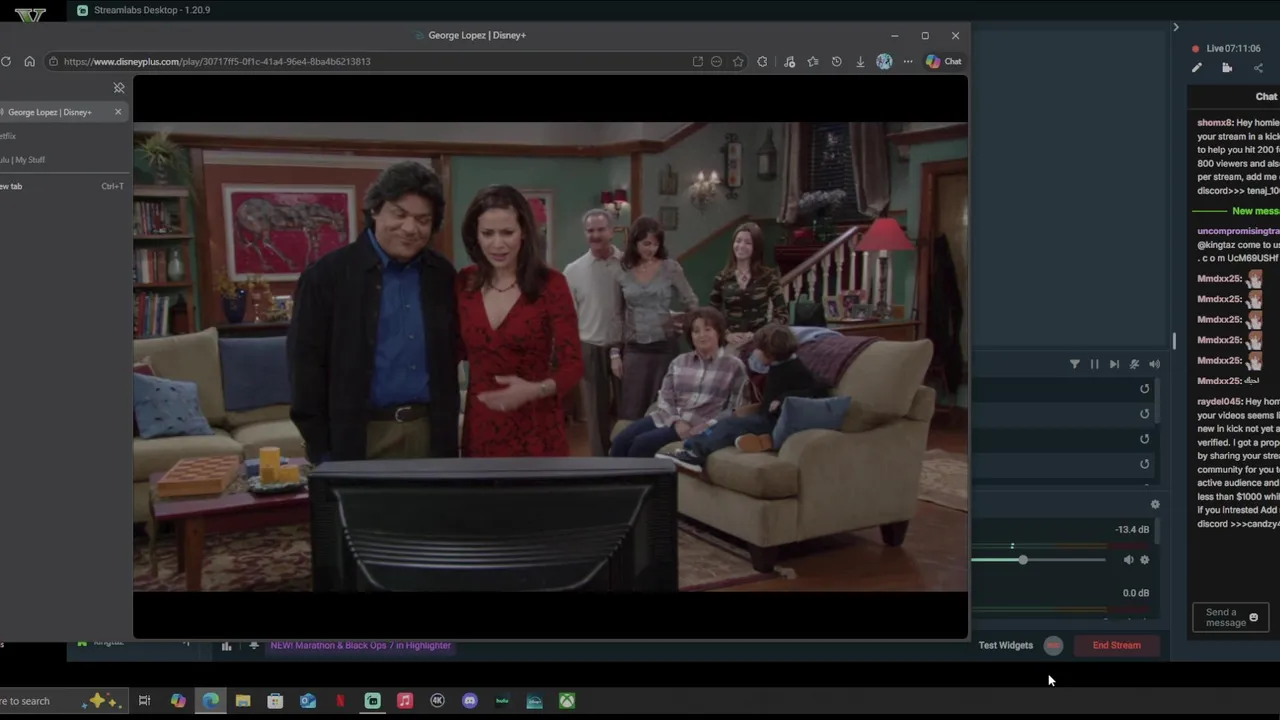Screen dimensions: 1280x720
Task: Click End Stream button
Action: tap(1117, 646)
